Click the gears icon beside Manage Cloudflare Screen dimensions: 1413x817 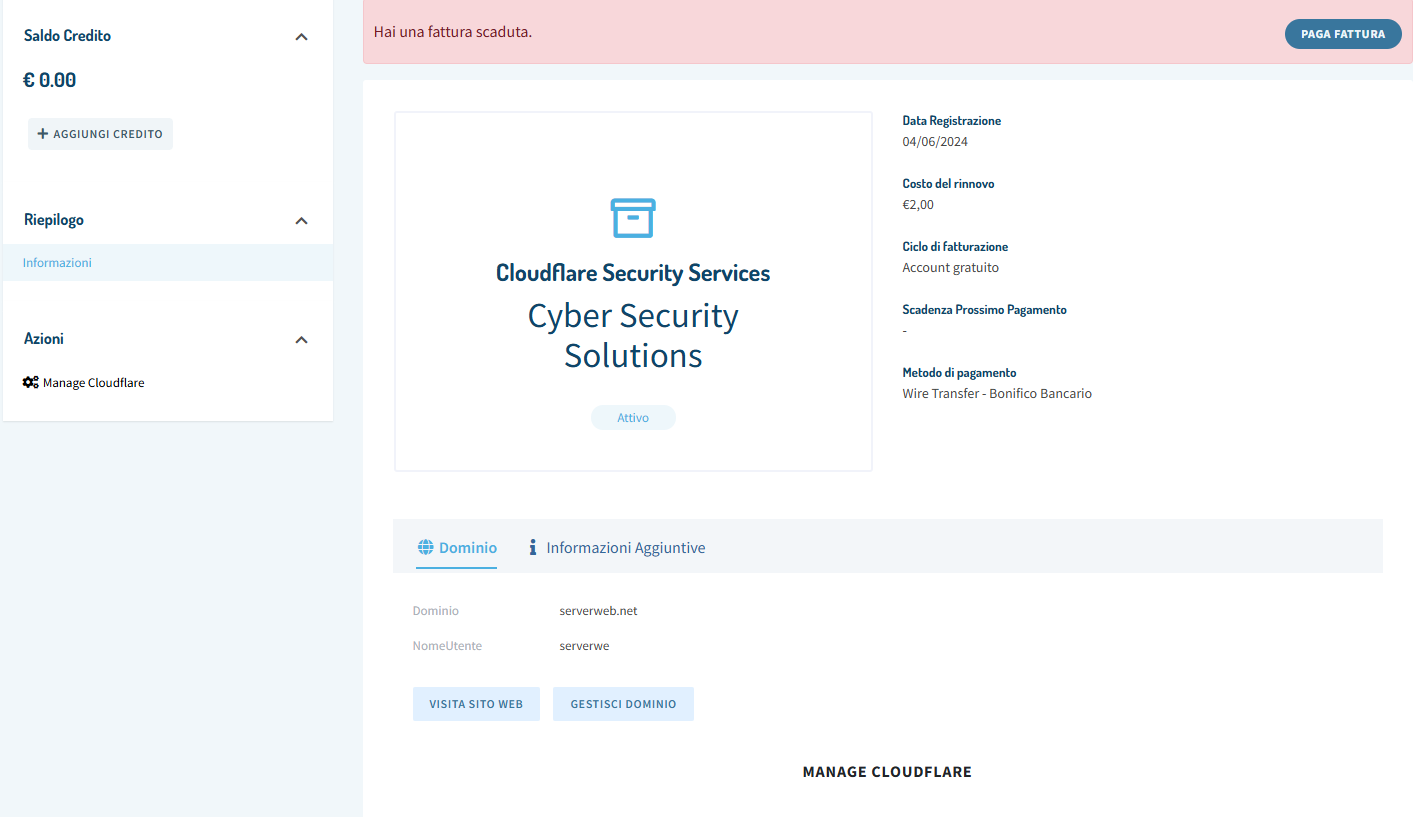(31, 382)
